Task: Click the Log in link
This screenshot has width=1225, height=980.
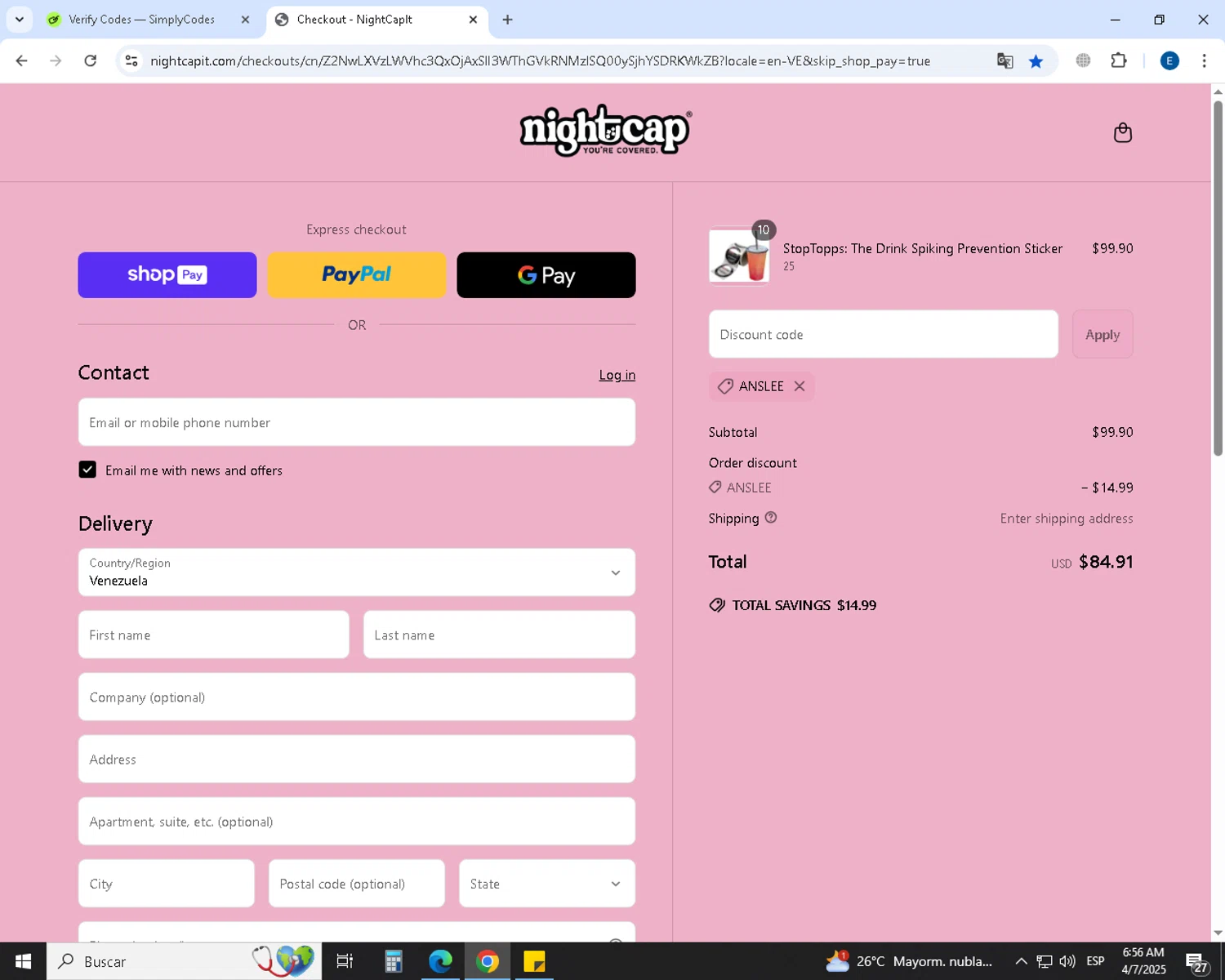Action: [617, 375]
